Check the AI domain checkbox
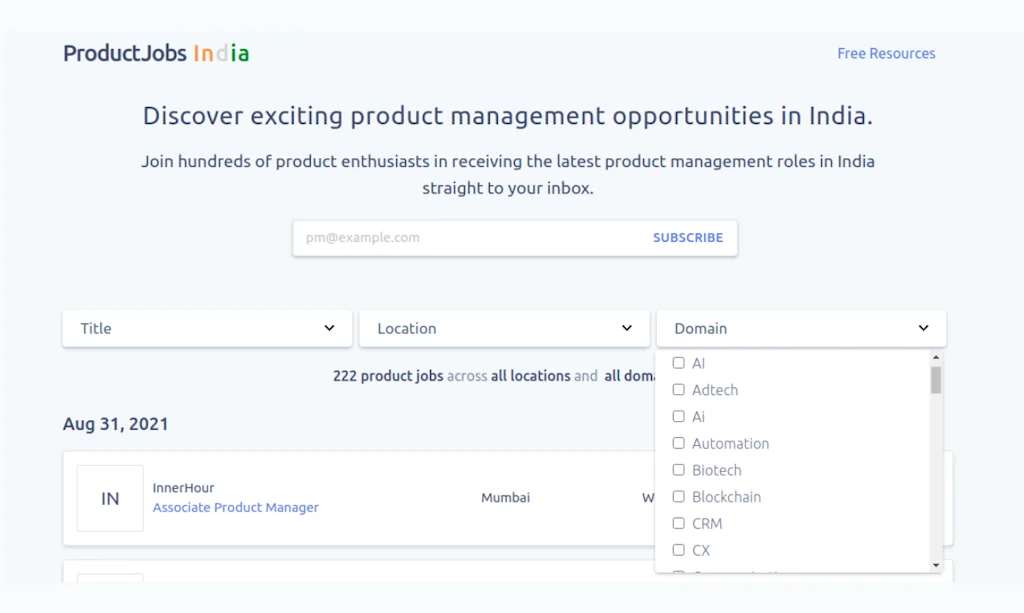 point(679,363)
